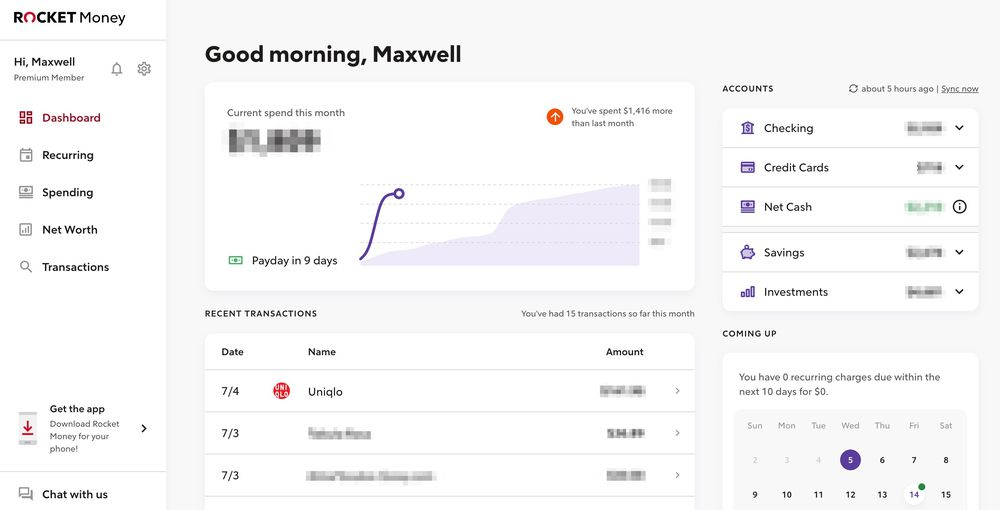
Task: Click the Sync now link
Action: [x=960, y=89]
